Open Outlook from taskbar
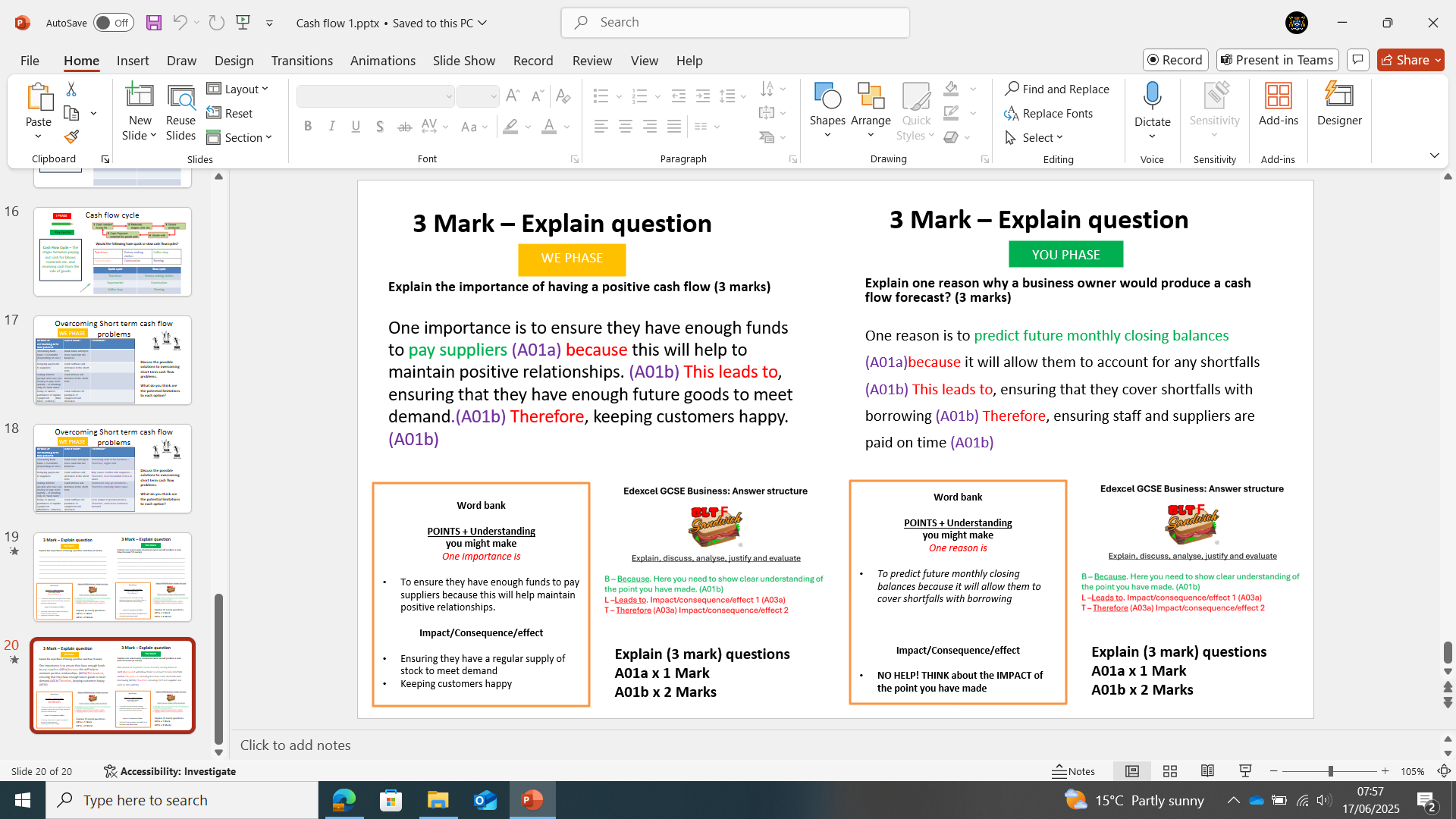Viewport: 1456px width, 819px height. (x=485, y=800)
